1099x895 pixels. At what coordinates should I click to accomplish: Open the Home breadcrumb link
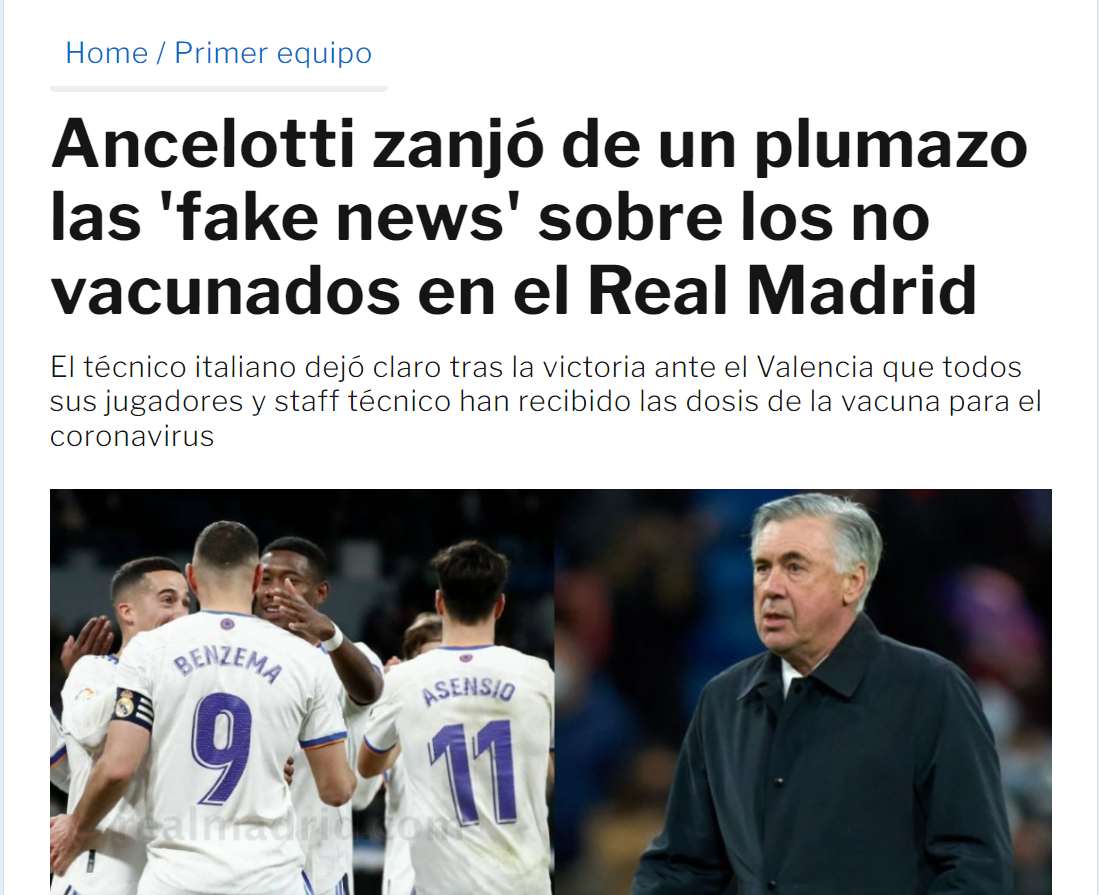(x=107, y=53)
